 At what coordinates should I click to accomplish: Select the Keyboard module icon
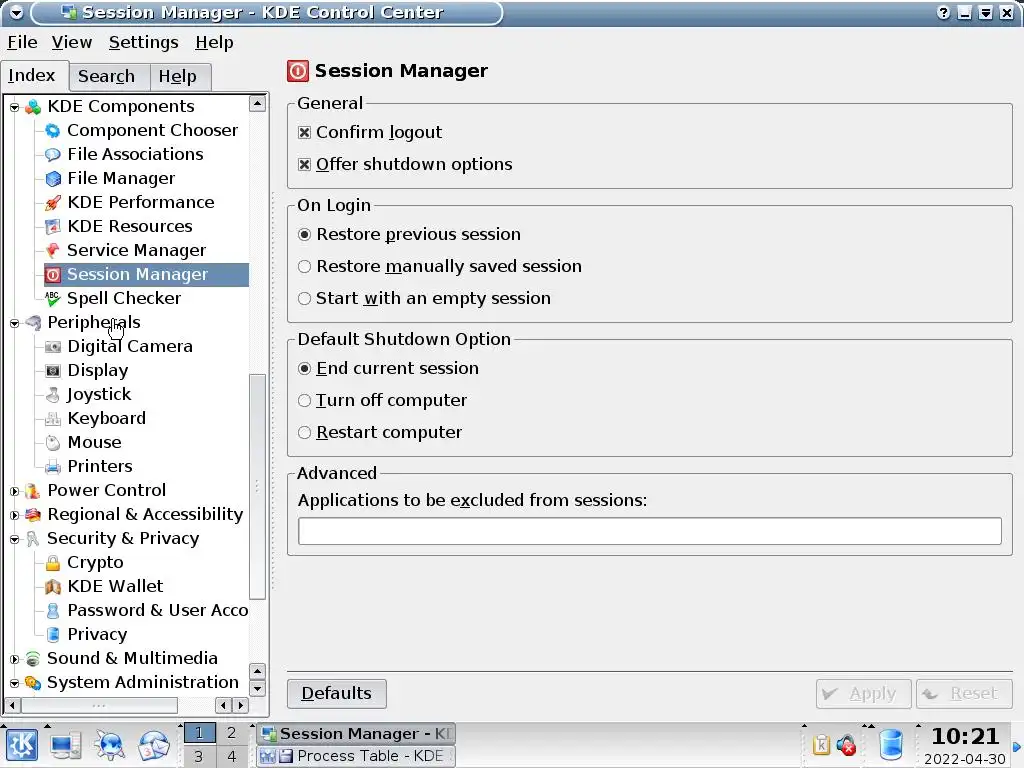[53, 419]
